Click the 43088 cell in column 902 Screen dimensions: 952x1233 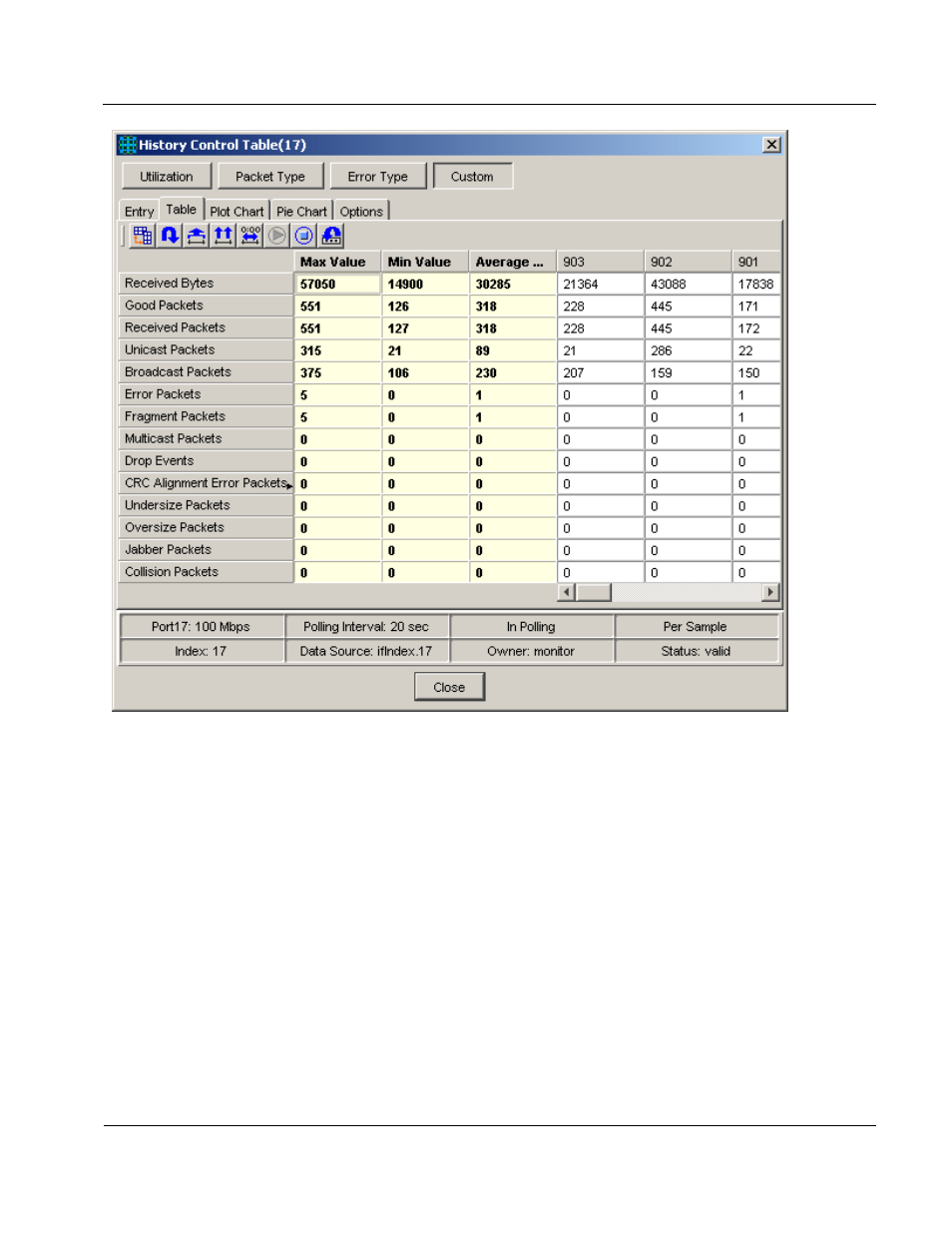689,285
